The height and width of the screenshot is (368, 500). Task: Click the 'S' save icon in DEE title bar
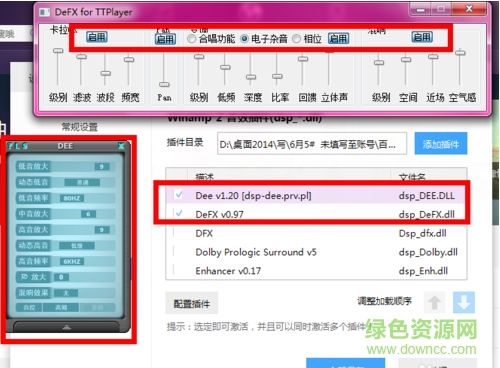tap(24, 146)
